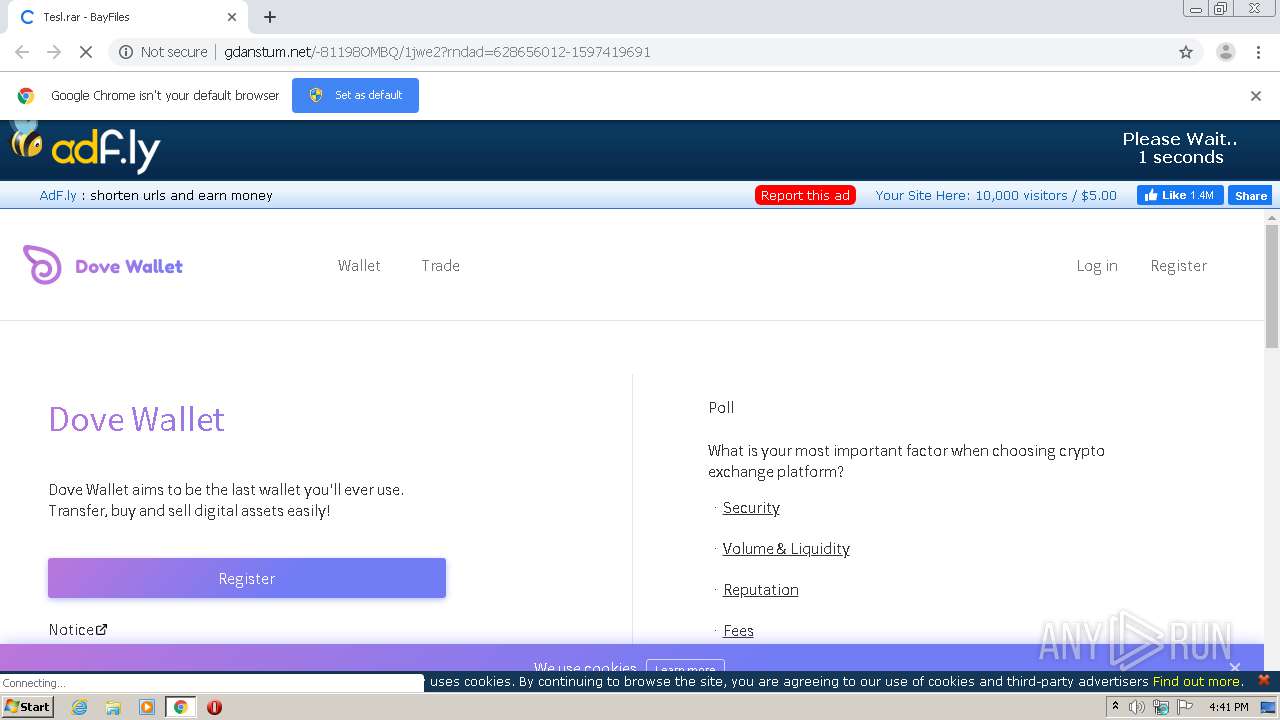
Task: Open media player taskbar icon
Action: [x=147, y=707]
